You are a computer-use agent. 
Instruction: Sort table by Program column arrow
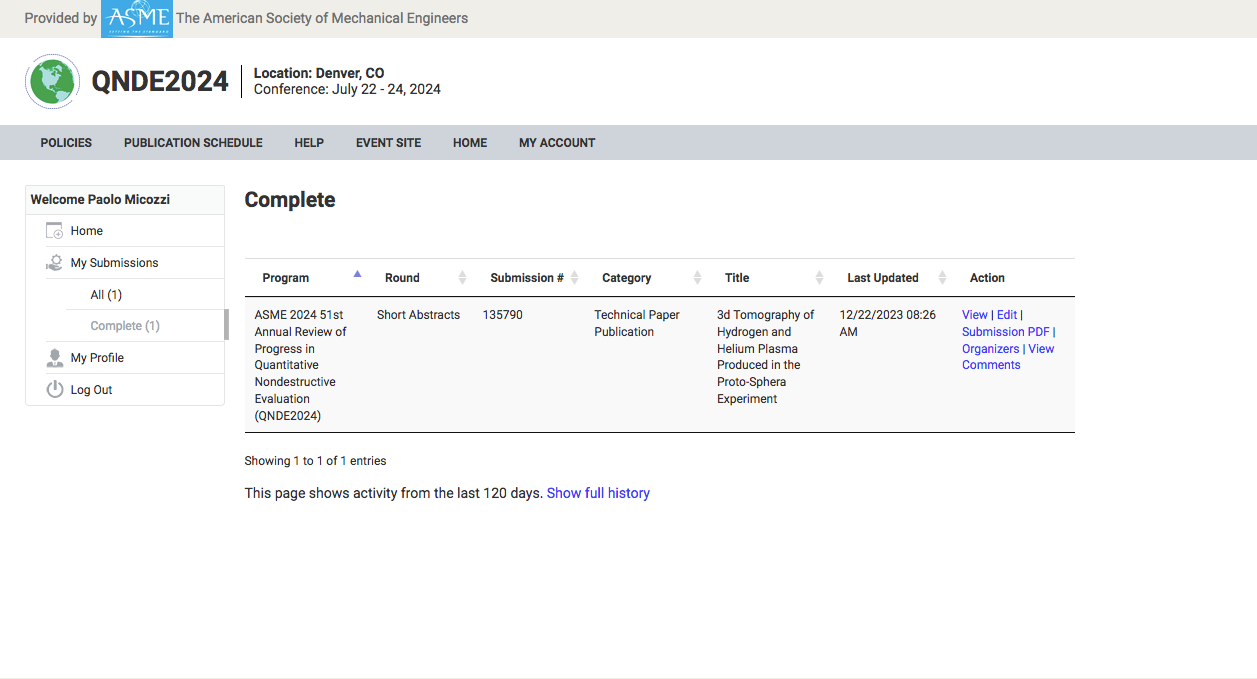coord(357,274)
